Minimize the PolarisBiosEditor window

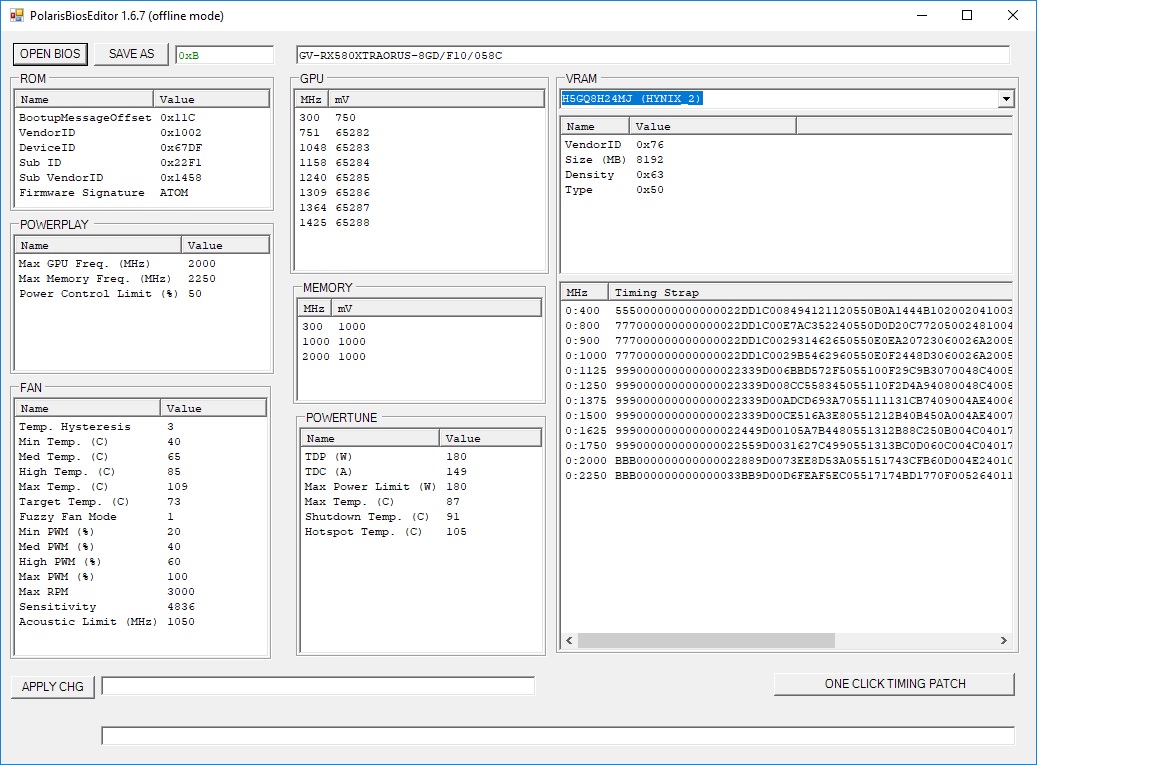(922, 15)
